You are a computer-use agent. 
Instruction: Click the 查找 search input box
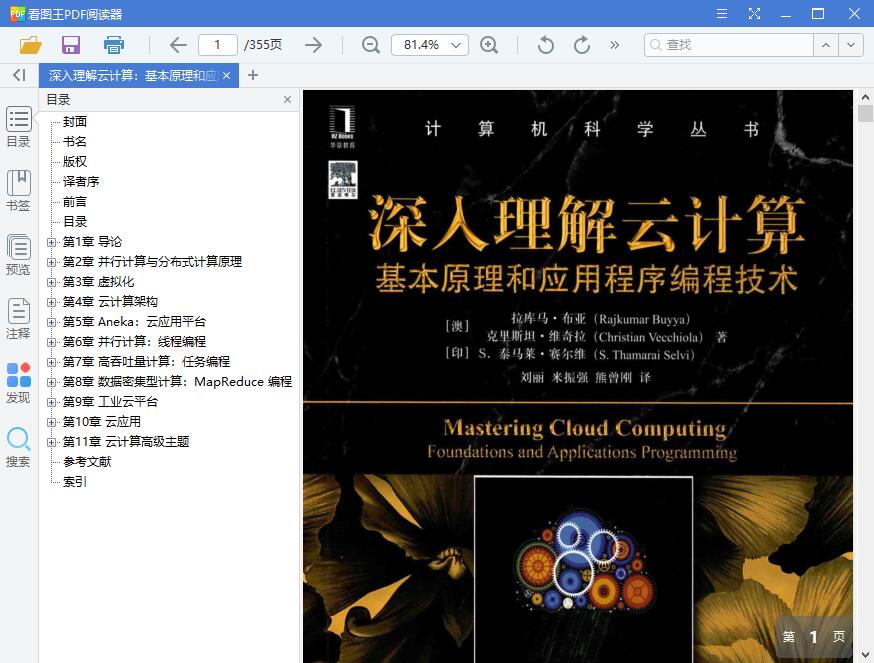pos(729,45)
